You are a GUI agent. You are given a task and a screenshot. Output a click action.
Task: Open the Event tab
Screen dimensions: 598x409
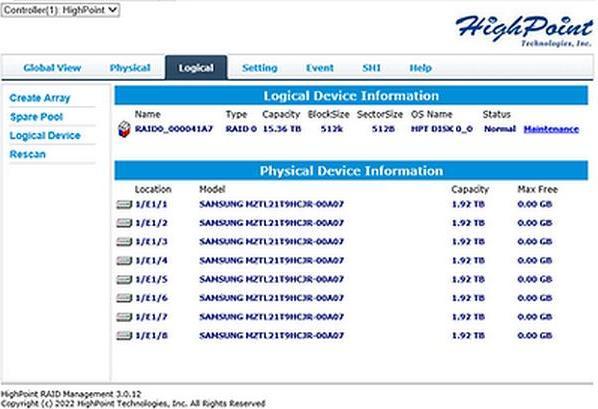320,68
